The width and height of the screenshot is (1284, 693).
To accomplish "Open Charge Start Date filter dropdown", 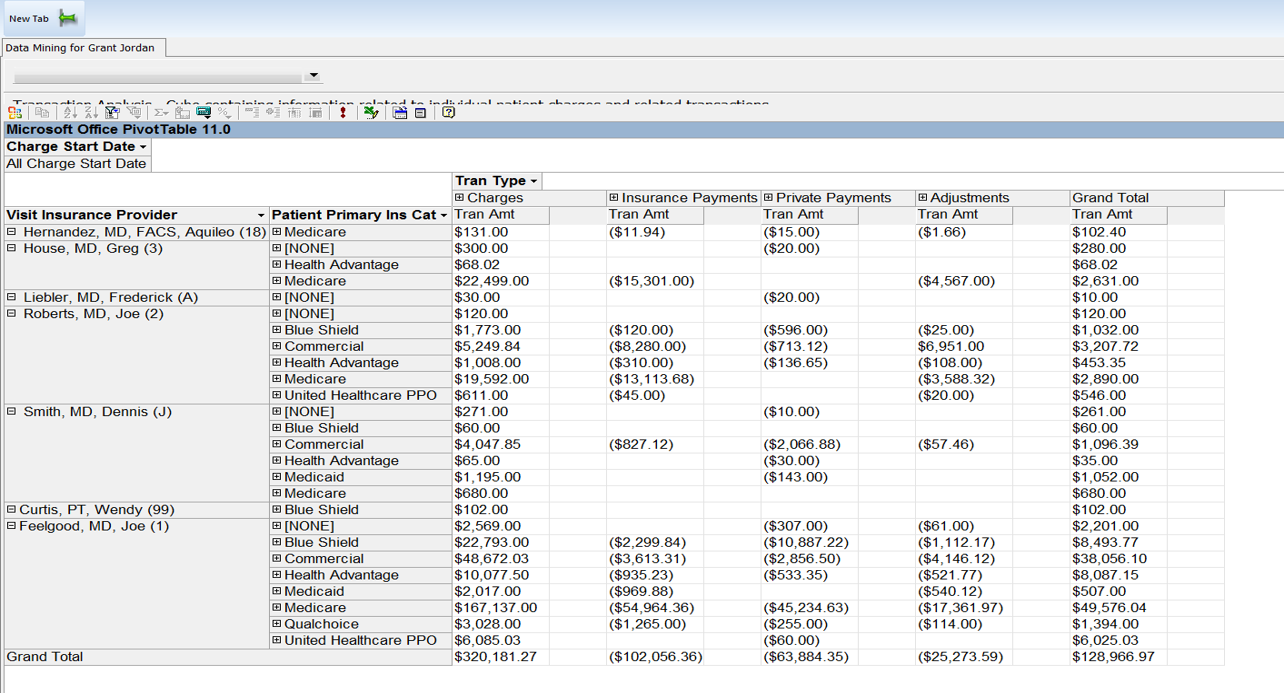I will 143,147.
